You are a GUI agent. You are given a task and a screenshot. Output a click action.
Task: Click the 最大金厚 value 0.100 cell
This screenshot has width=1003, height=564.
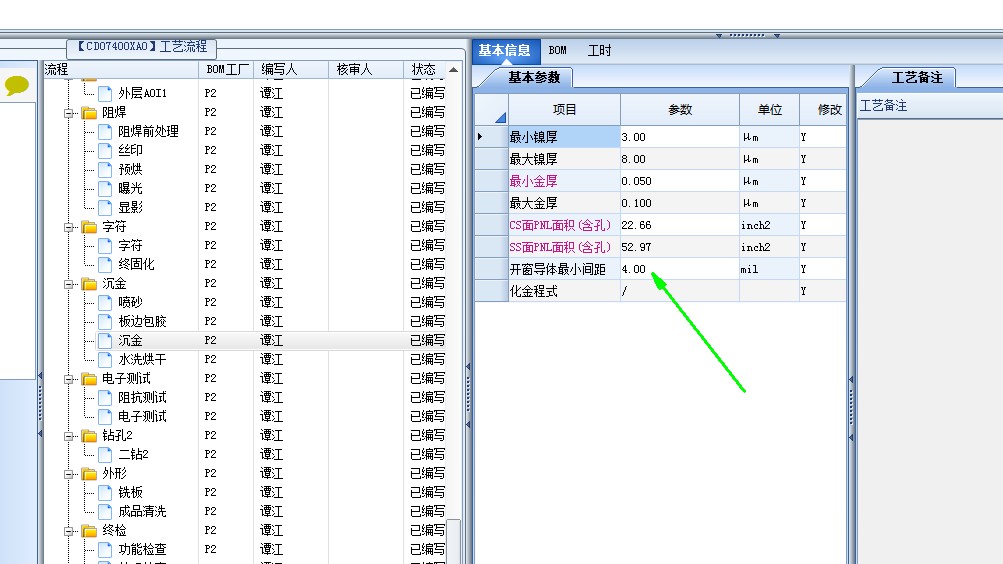click(680, 203)
